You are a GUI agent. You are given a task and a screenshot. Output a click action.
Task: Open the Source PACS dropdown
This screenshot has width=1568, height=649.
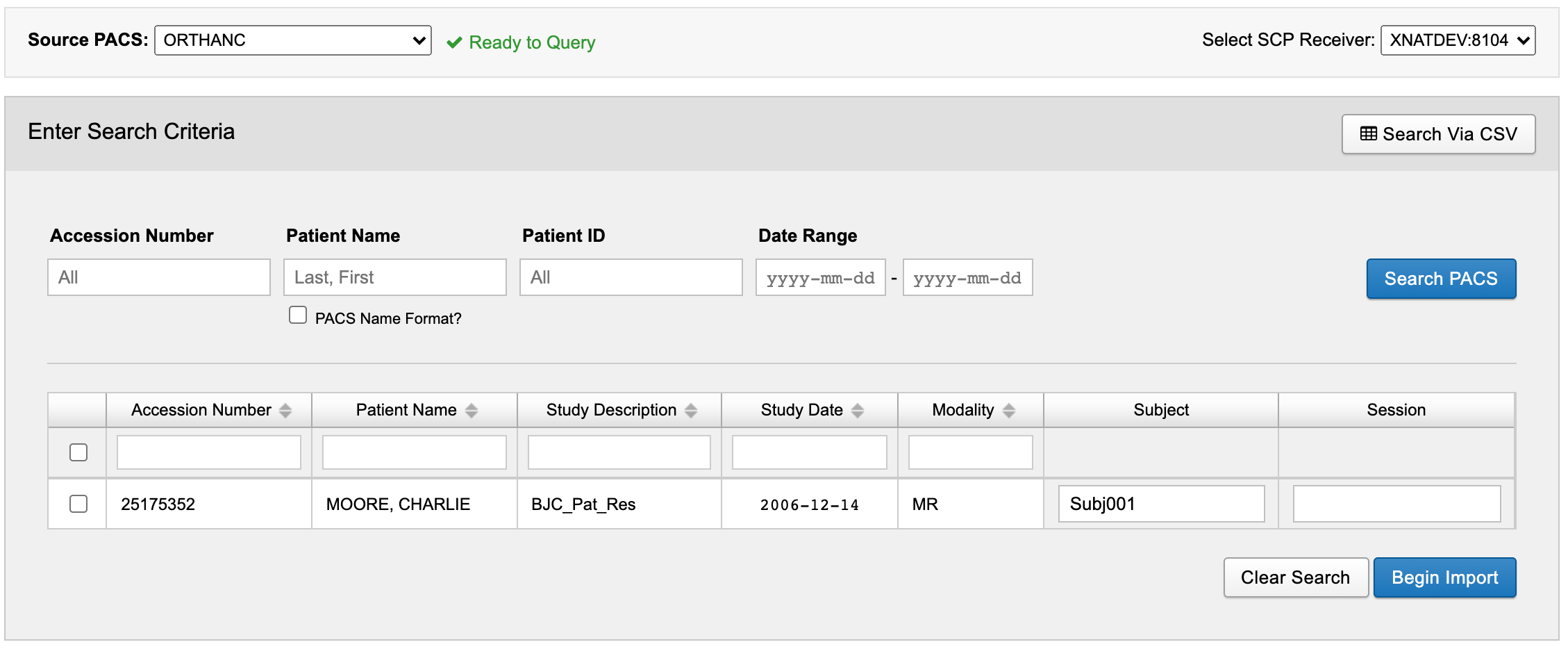(292, 40)
